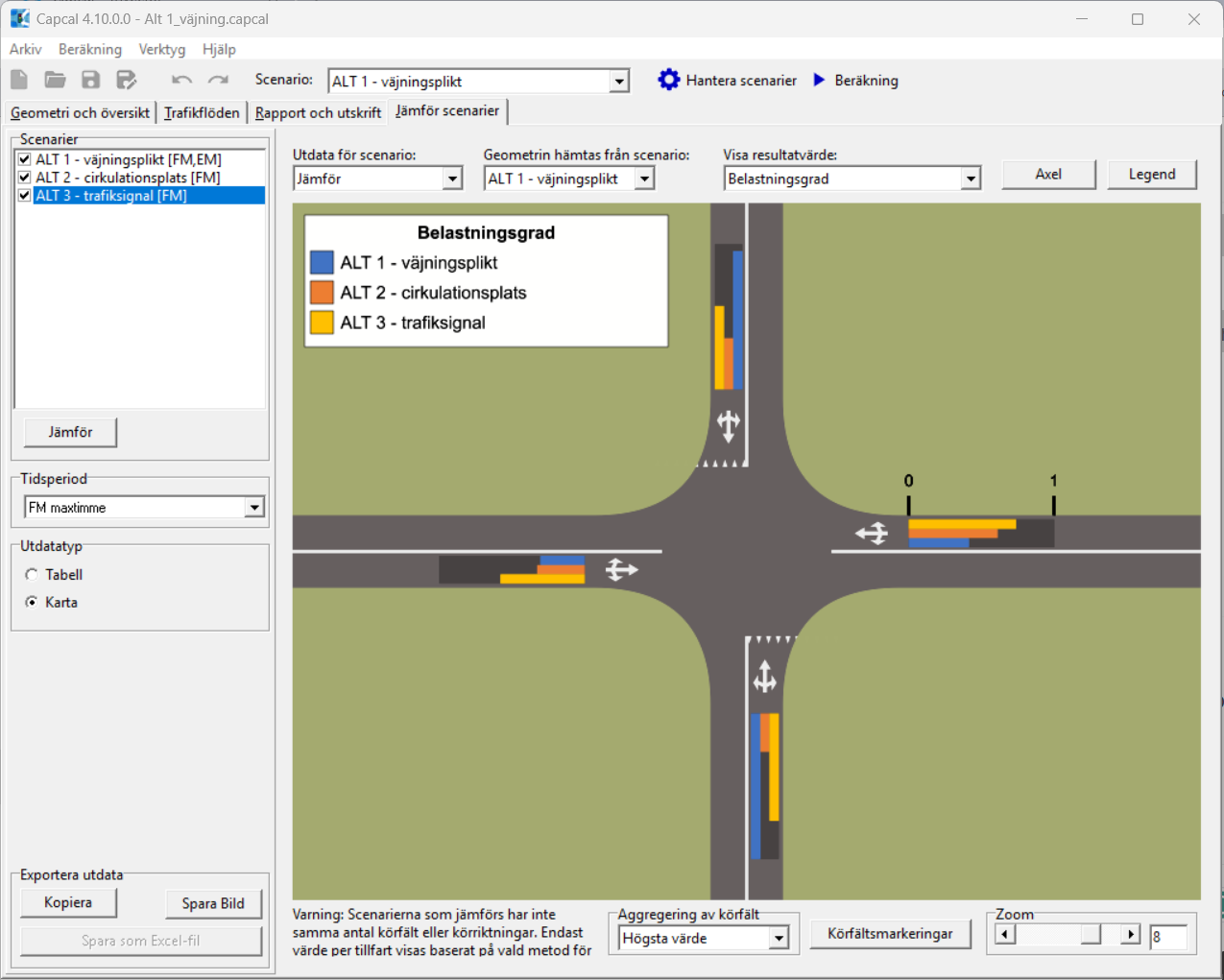
Task: Click the Capcal app icon in title bar
Action: coord(19,18)
